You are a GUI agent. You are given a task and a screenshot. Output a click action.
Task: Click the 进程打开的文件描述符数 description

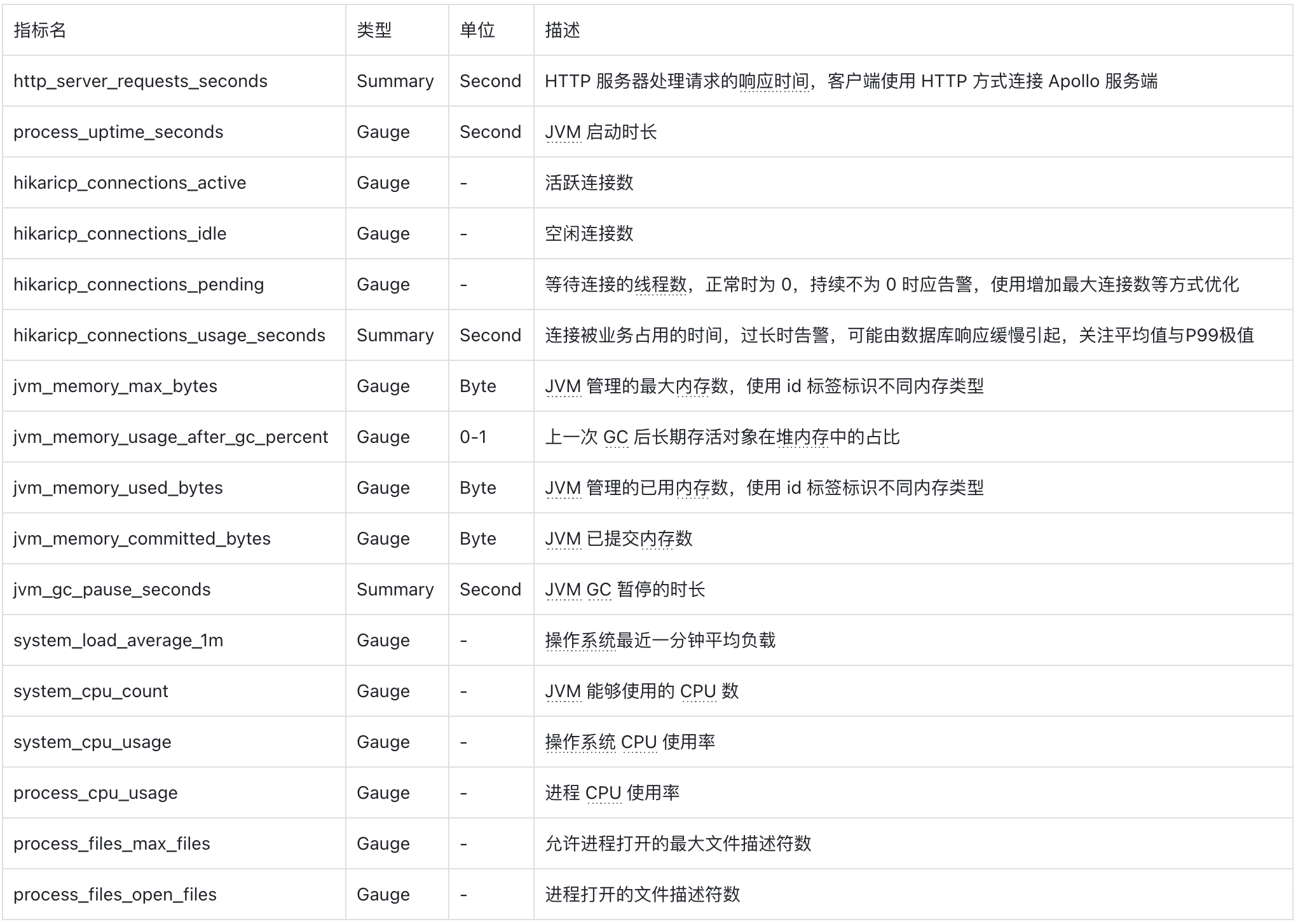(643, 895)
